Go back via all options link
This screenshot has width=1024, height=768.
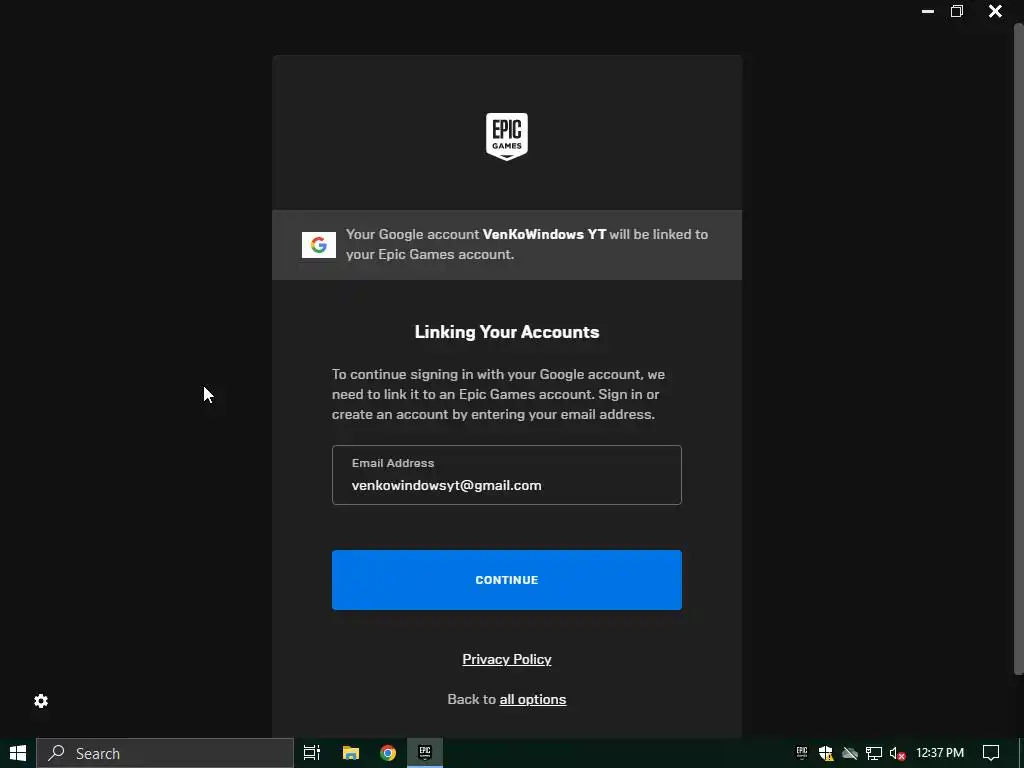point(533,699)
